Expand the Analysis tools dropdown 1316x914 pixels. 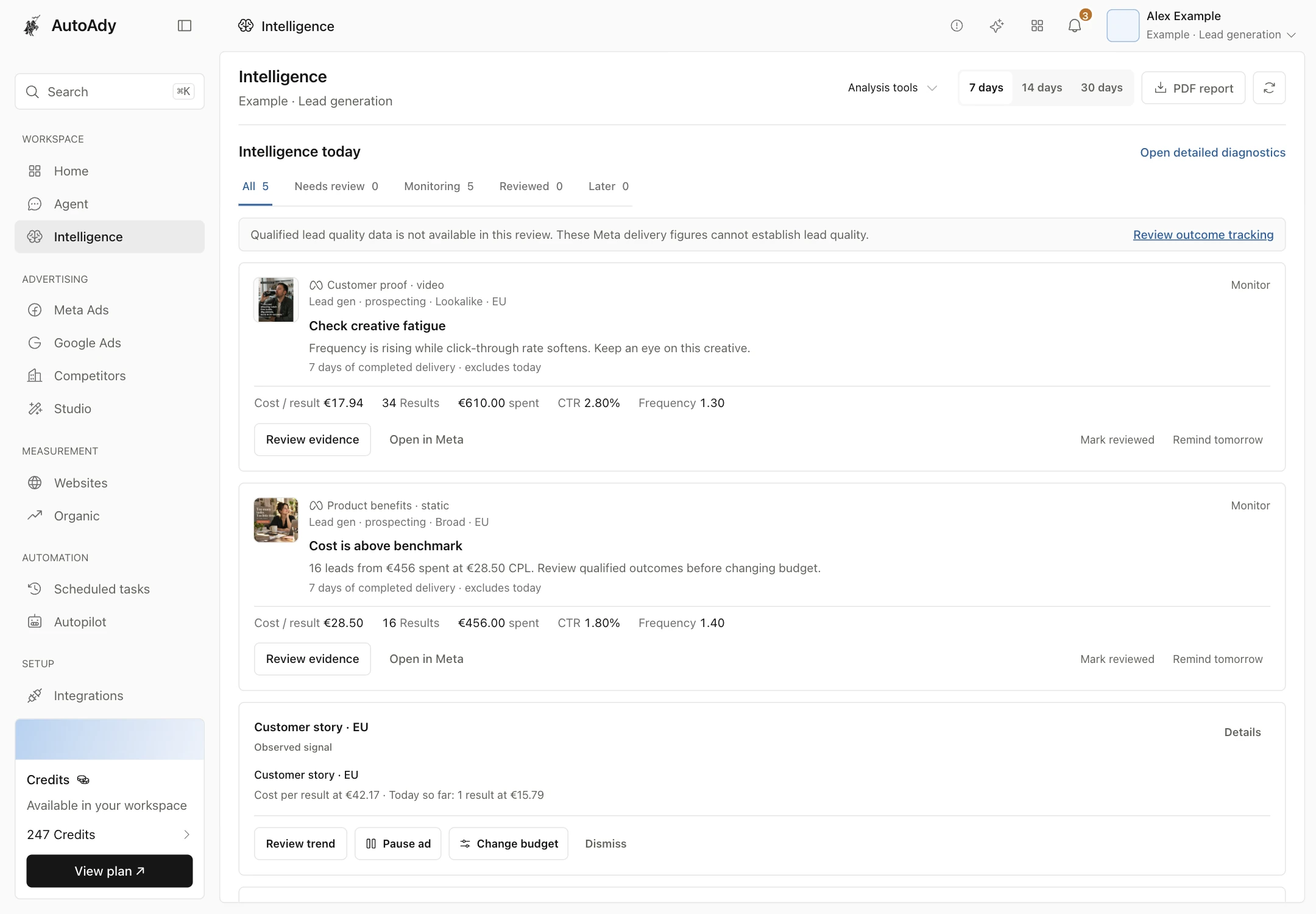point(892,88)
